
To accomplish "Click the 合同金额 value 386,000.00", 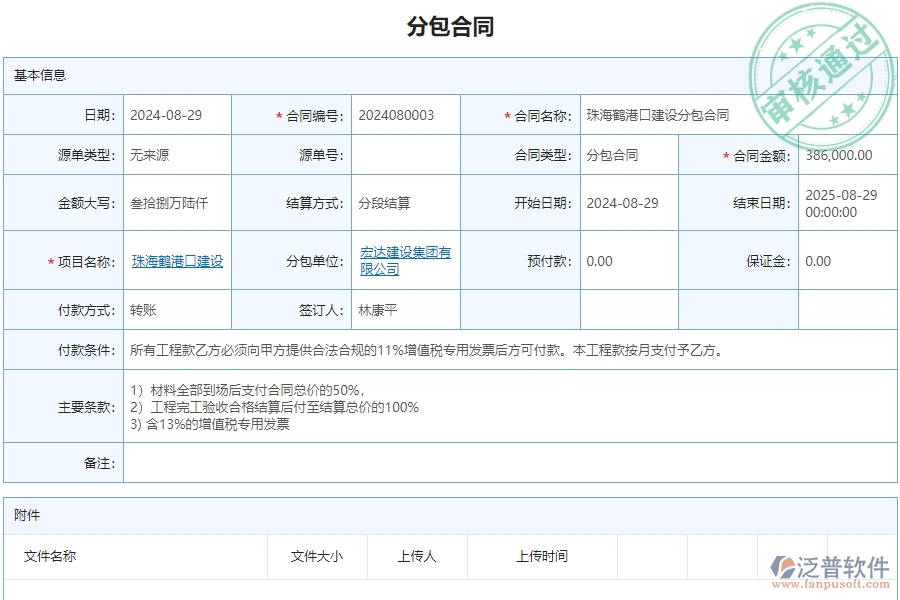I will (846, 155).
